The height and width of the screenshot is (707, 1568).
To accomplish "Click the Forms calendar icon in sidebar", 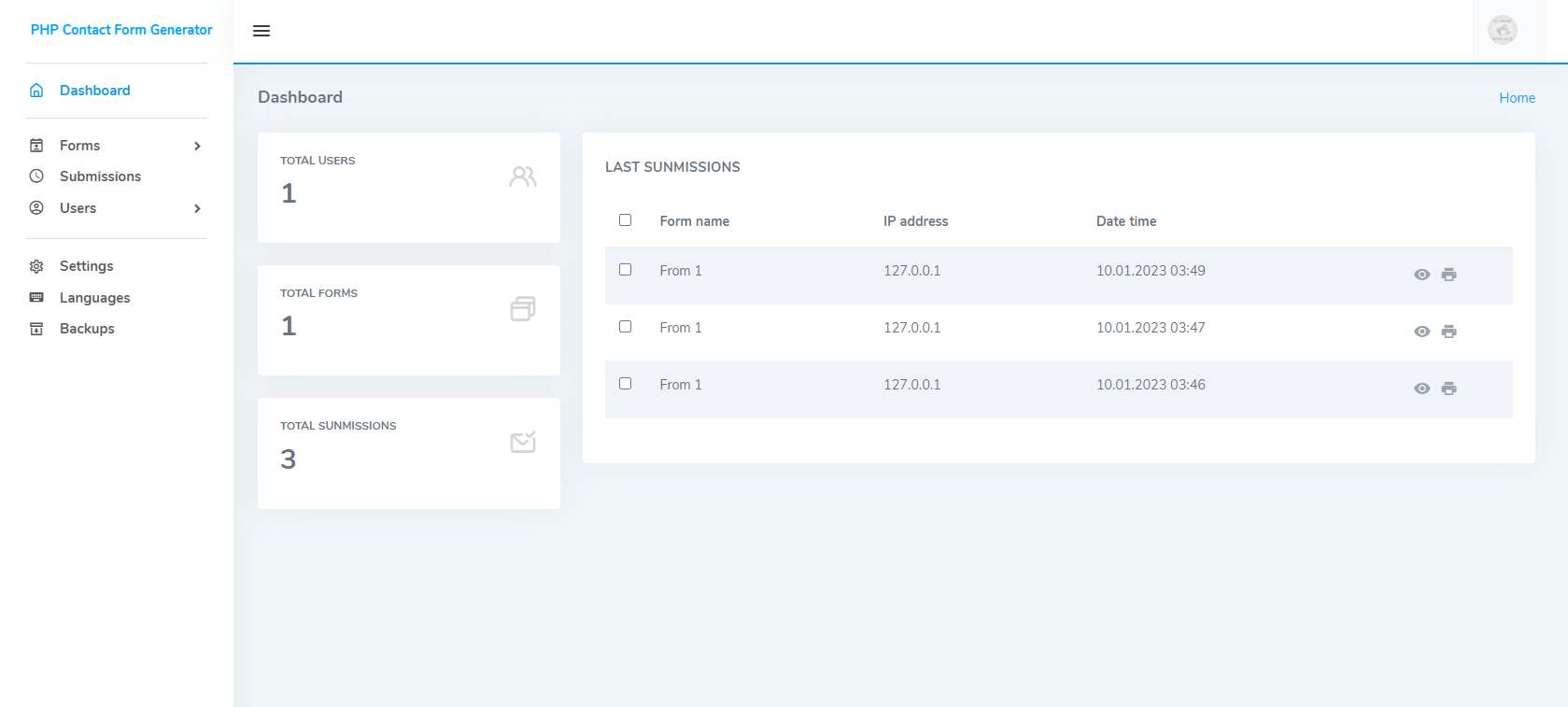I will tap(36, 146).
